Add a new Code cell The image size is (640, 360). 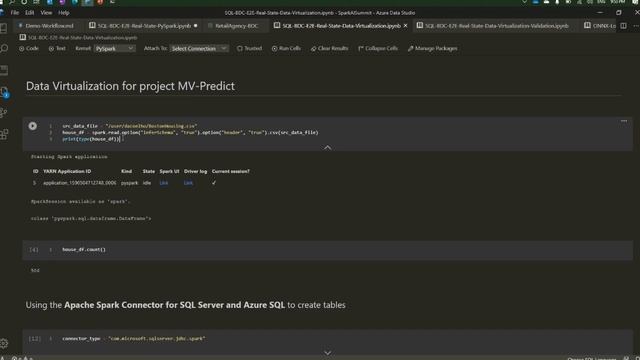pos(29,48)
